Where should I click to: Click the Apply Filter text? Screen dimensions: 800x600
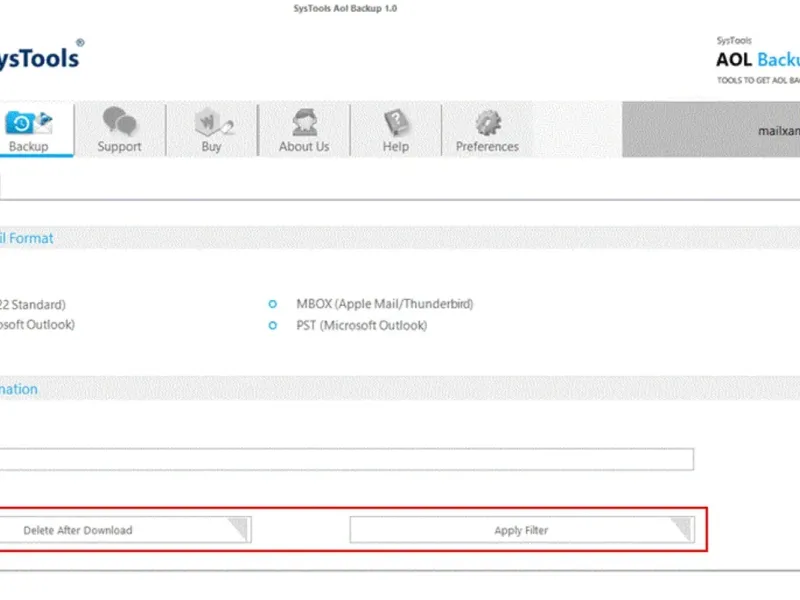point(521,530)
